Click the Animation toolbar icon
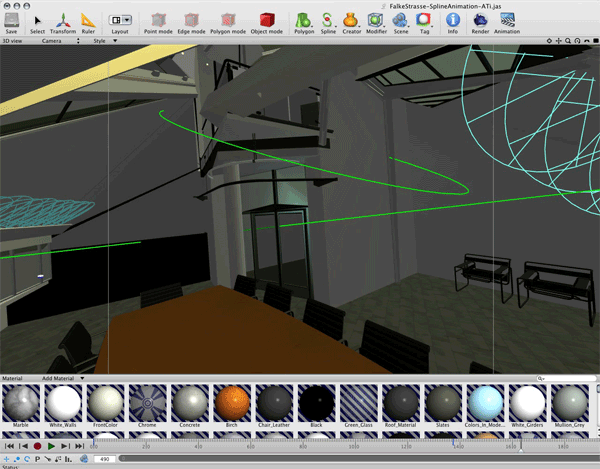The image size is (600, 469). (507, 20)
